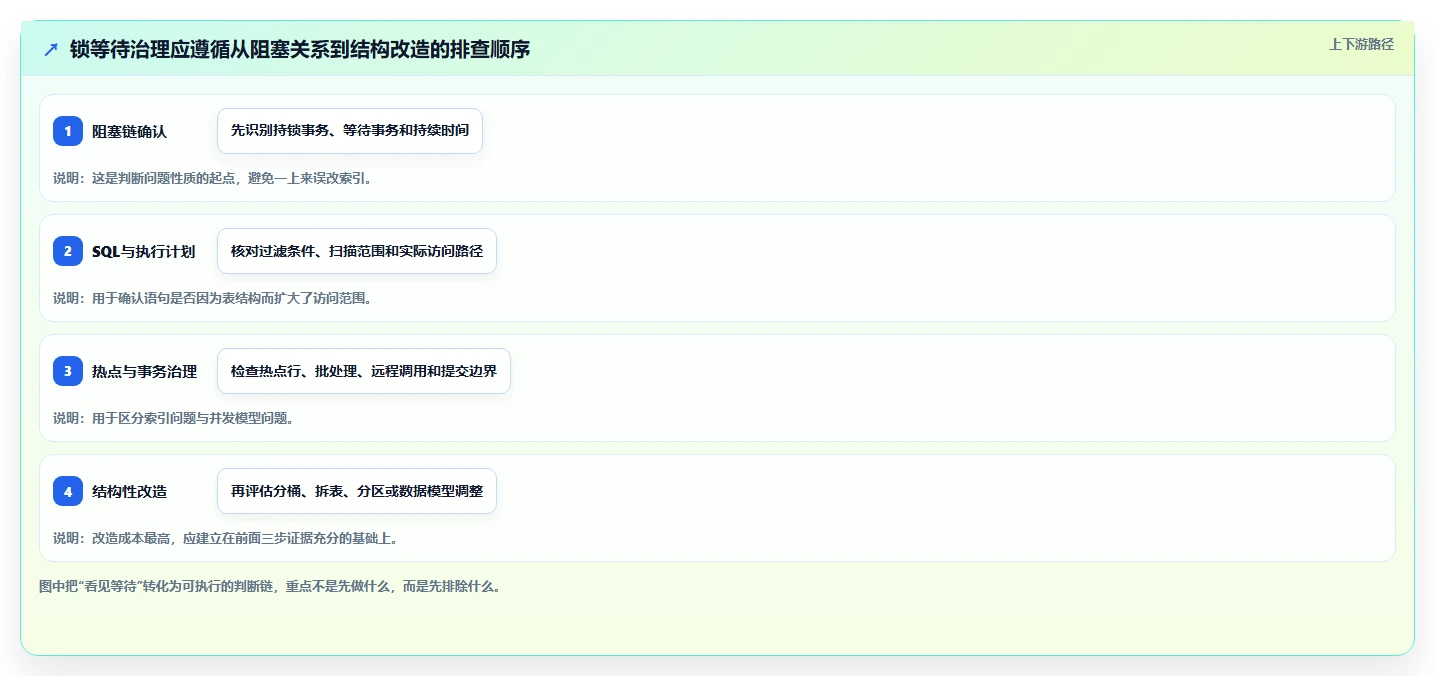
Task: Click the step 1 number badge
Action: pyautogui.click(x=68, y=131)
